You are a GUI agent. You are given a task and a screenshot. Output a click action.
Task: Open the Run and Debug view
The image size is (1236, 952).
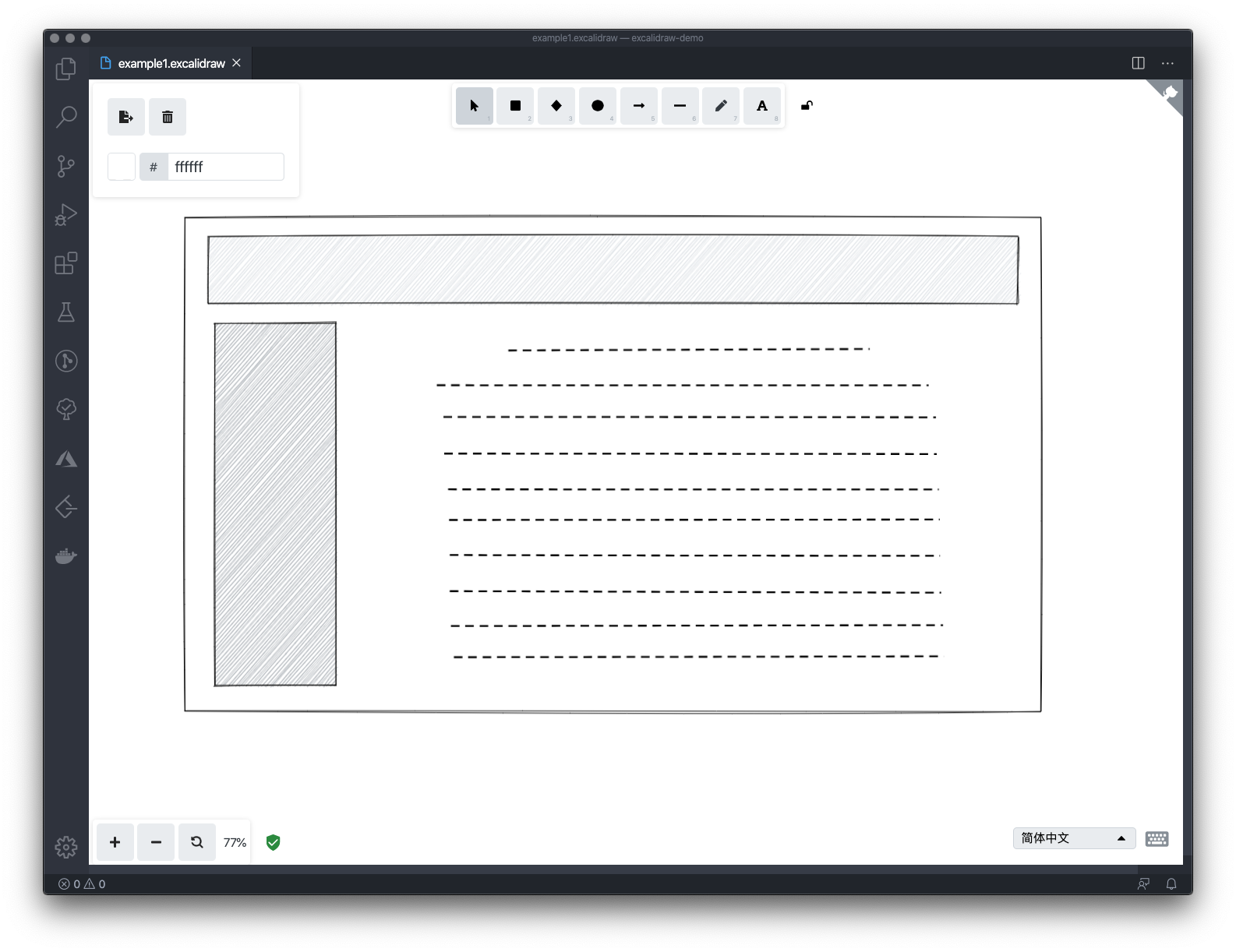pyautogui.click(x=66, y=214)
